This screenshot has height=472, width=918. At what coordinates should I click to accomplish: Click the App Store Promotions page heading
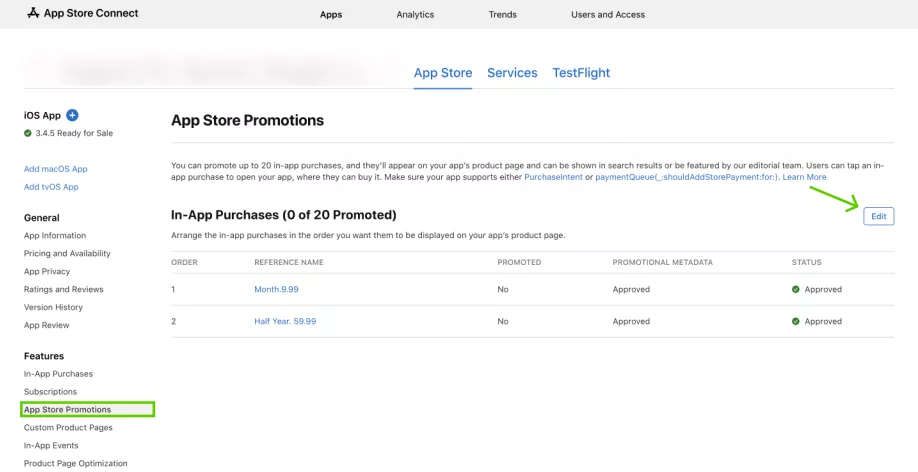(247, 121)
